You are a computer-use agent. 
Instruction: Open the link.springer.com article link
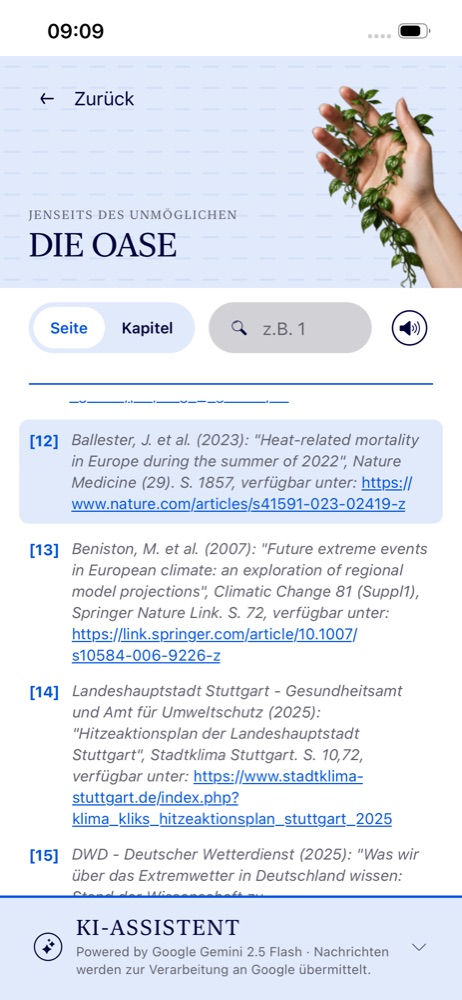pos(214,645)
